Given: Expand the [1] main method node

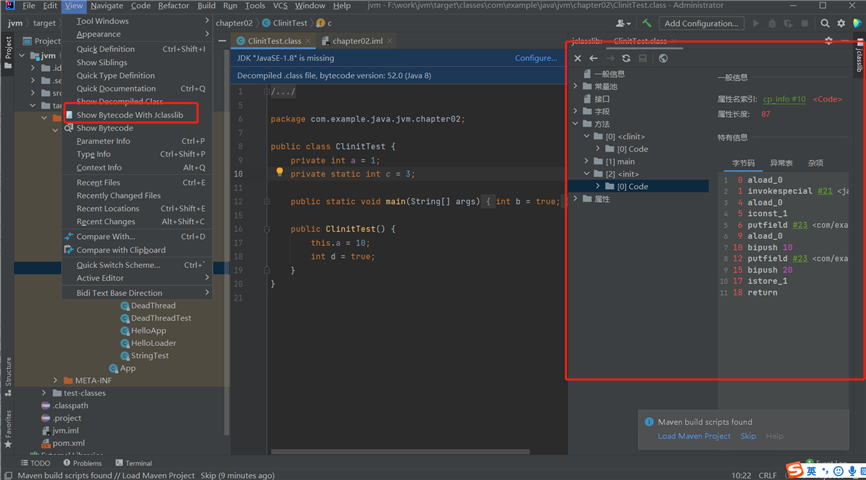Looking at the screenshot, I should pyautogui.click(x=587, y=161).
